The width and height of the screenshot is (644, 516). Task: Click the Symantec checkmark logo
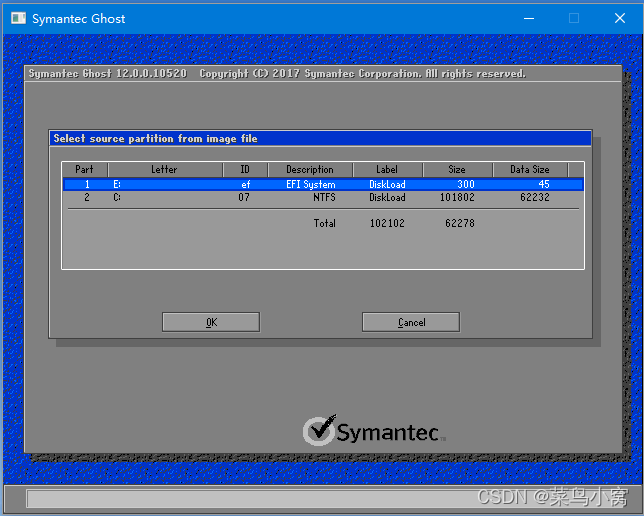pos(320,430)
